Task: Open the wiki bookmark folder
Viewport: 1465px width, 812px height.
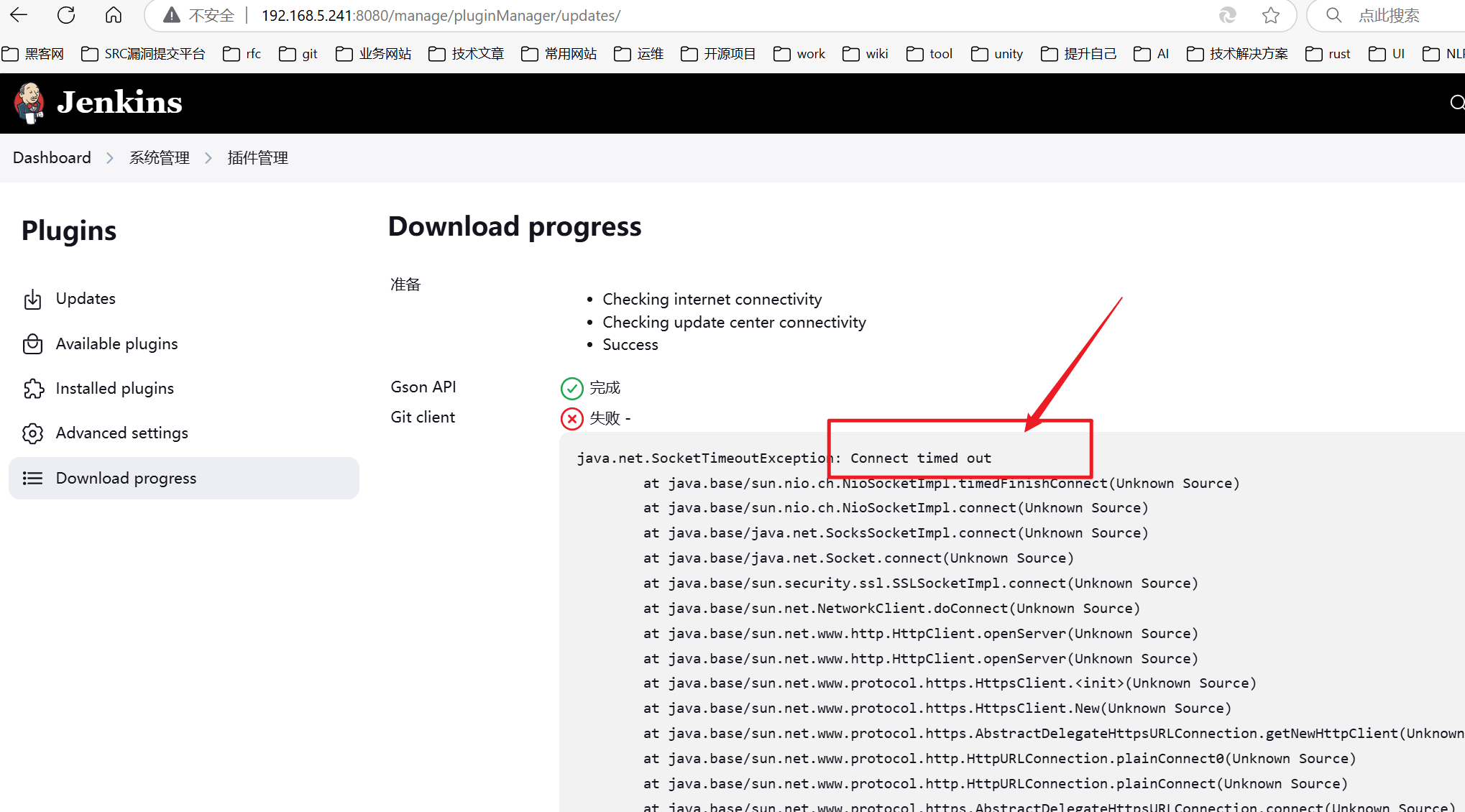Action: tap(865, 54)
